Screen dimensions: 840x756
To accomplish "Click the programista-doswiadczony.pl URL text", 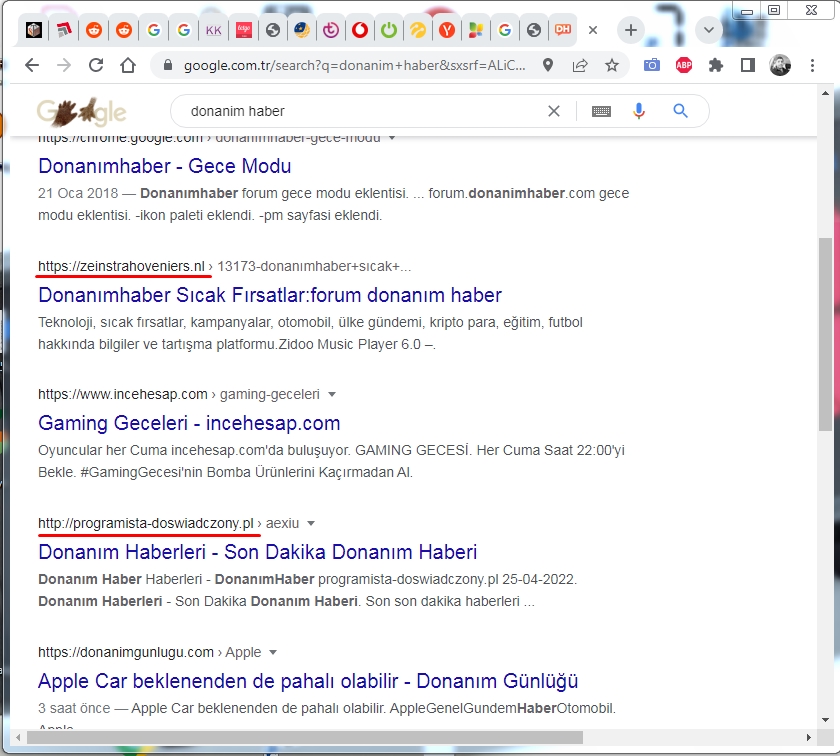I will [146, 523].
